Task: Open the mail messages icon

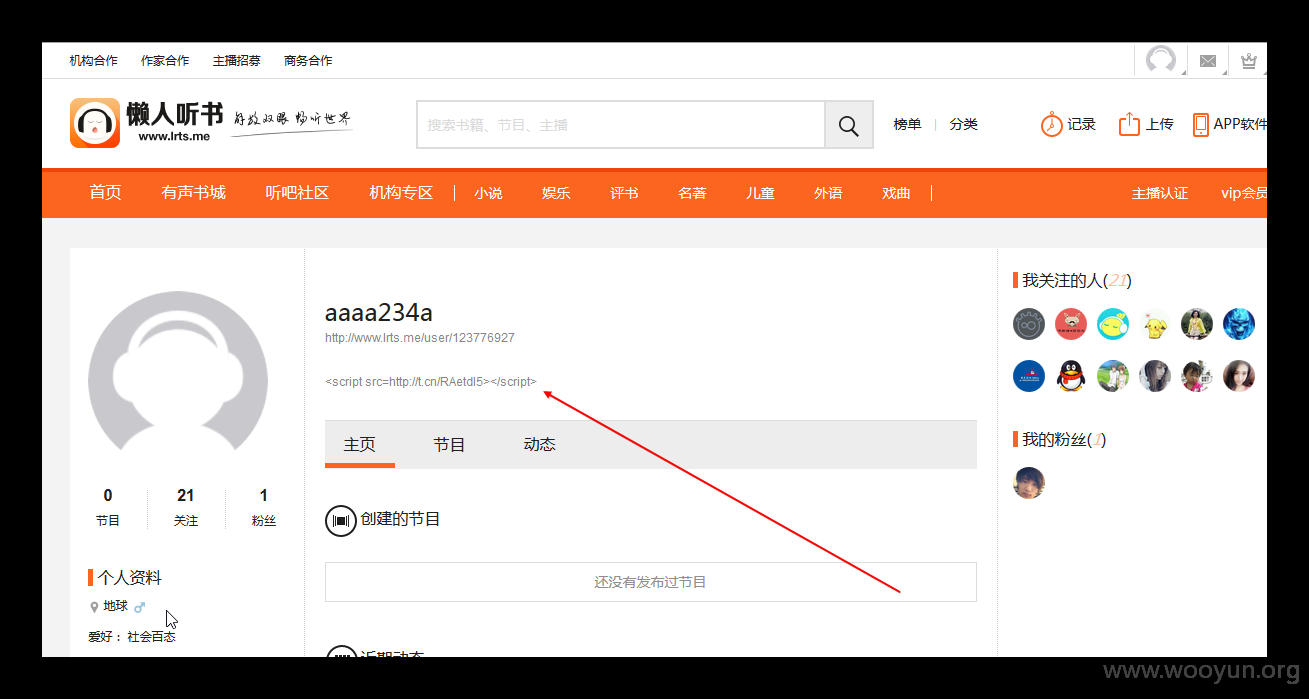Action: pos(1208,61)
